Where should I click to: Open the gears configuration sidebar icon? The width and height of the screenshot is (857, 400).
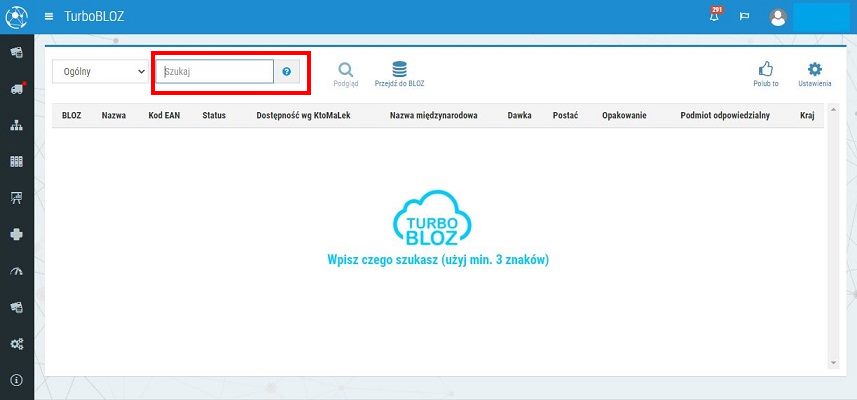[17, 344]
